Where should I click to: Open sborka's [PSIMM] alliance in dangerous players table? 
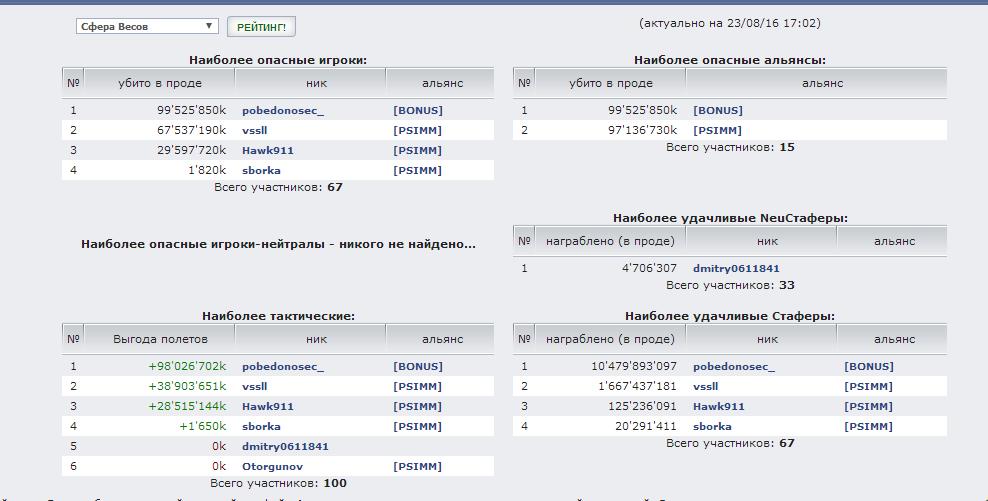click(417, 171)
